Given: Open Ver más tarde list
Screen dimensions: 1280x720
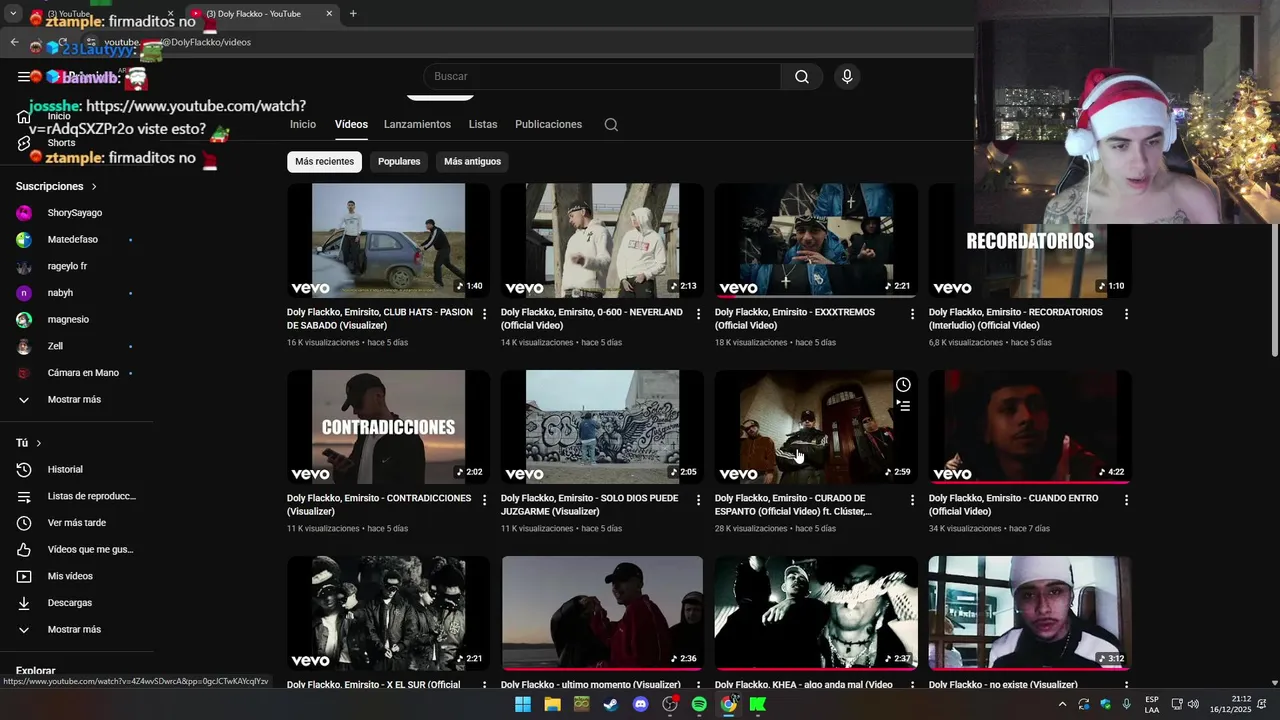Looking at the screenshot, I should [x=76, y=523].
